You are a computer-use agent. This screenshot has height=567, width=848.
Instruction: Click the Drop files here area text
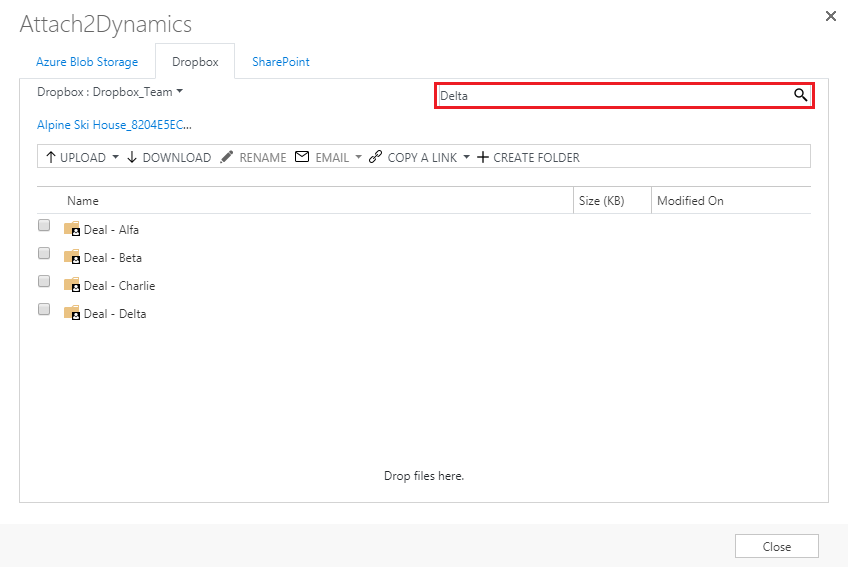tap(424, 476)
